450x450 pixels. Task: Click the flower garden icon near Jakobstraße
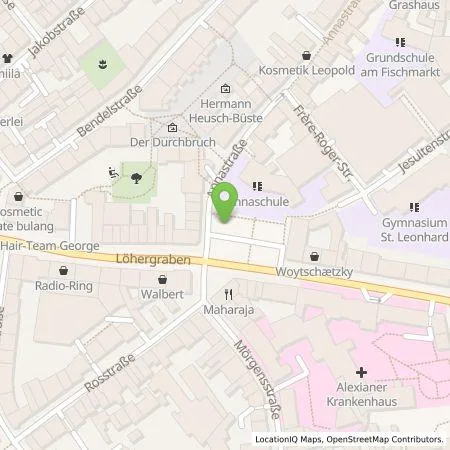coord(103,64)
